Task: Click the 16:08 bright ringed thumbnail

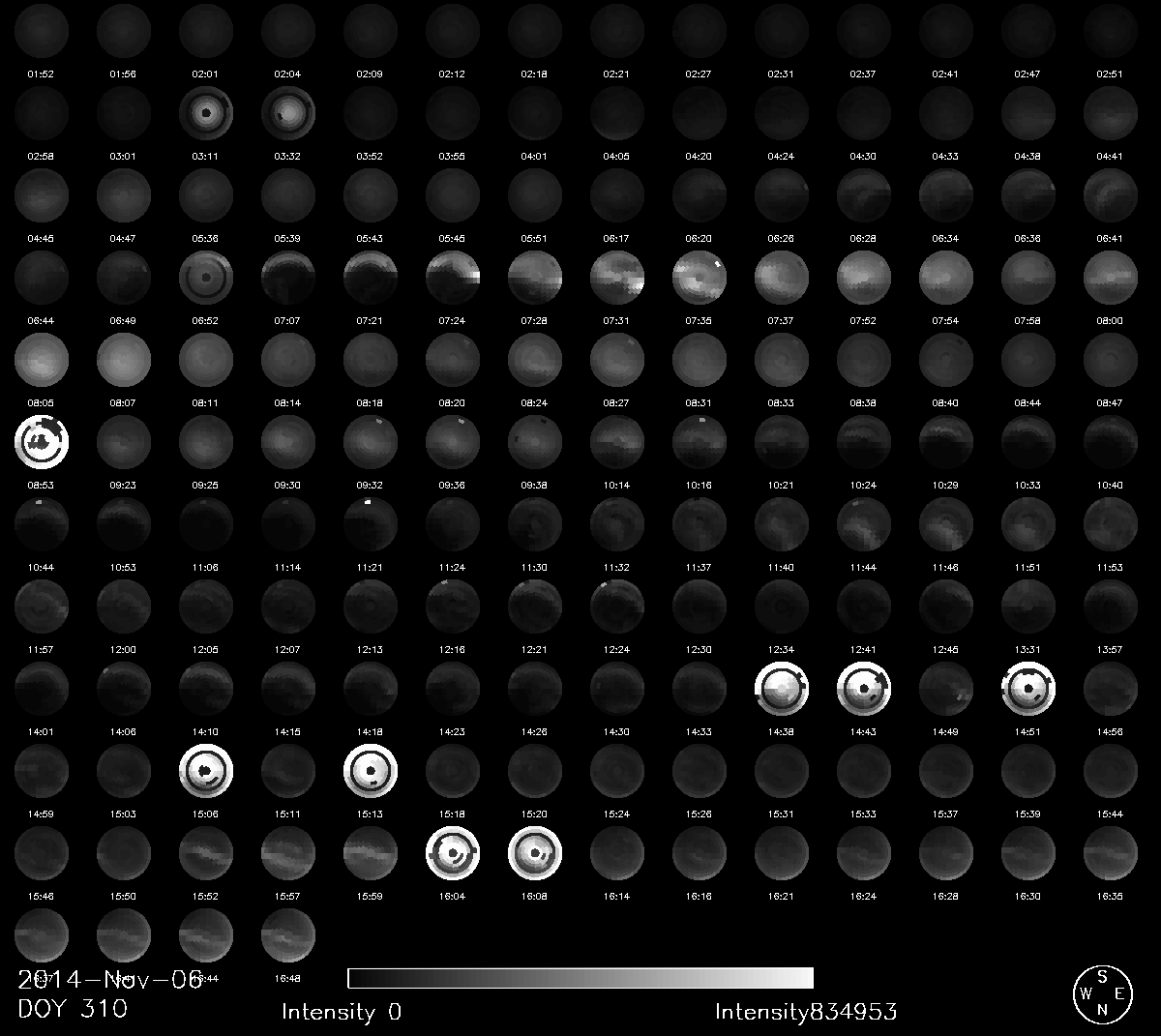Action: 534,853
